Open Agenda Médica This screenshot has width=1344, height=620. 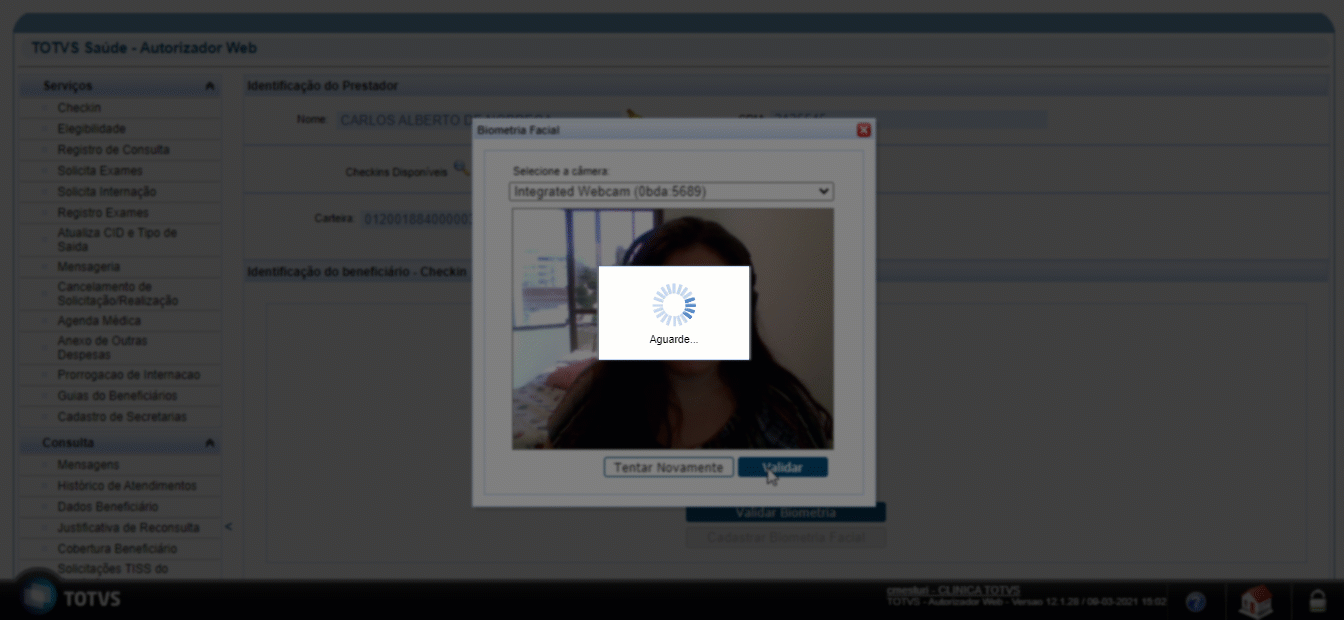click(x=99, y=321)
